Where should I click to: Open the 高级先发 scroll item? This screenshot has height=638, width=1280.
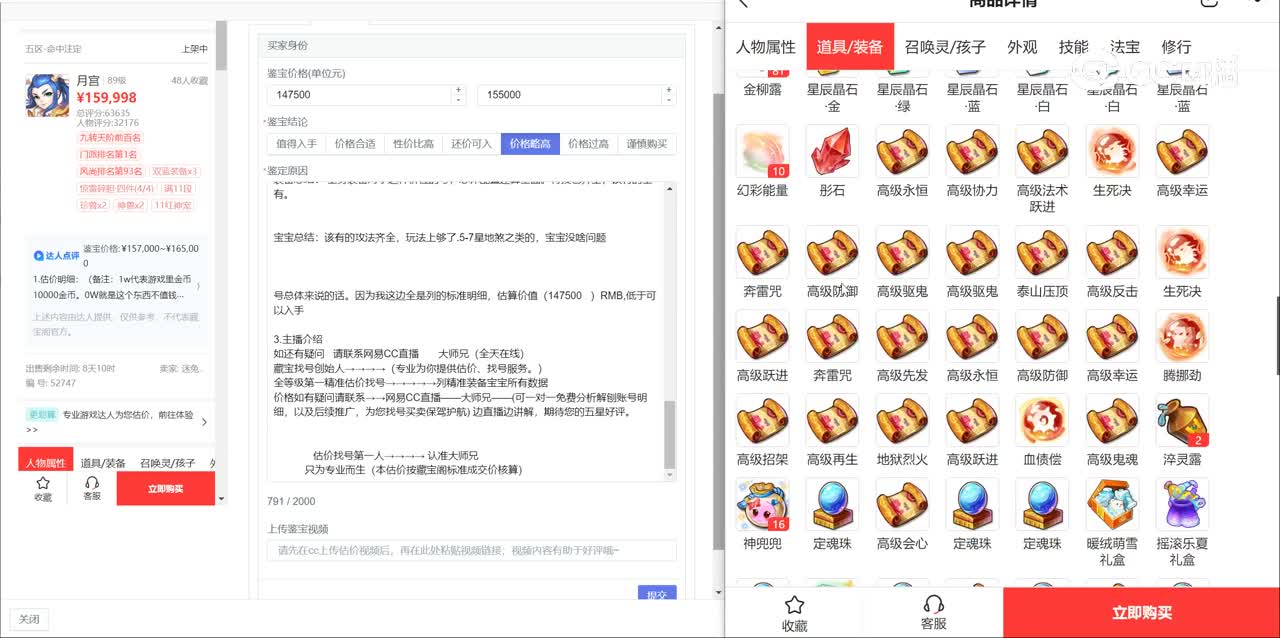[x=902, y=336]
